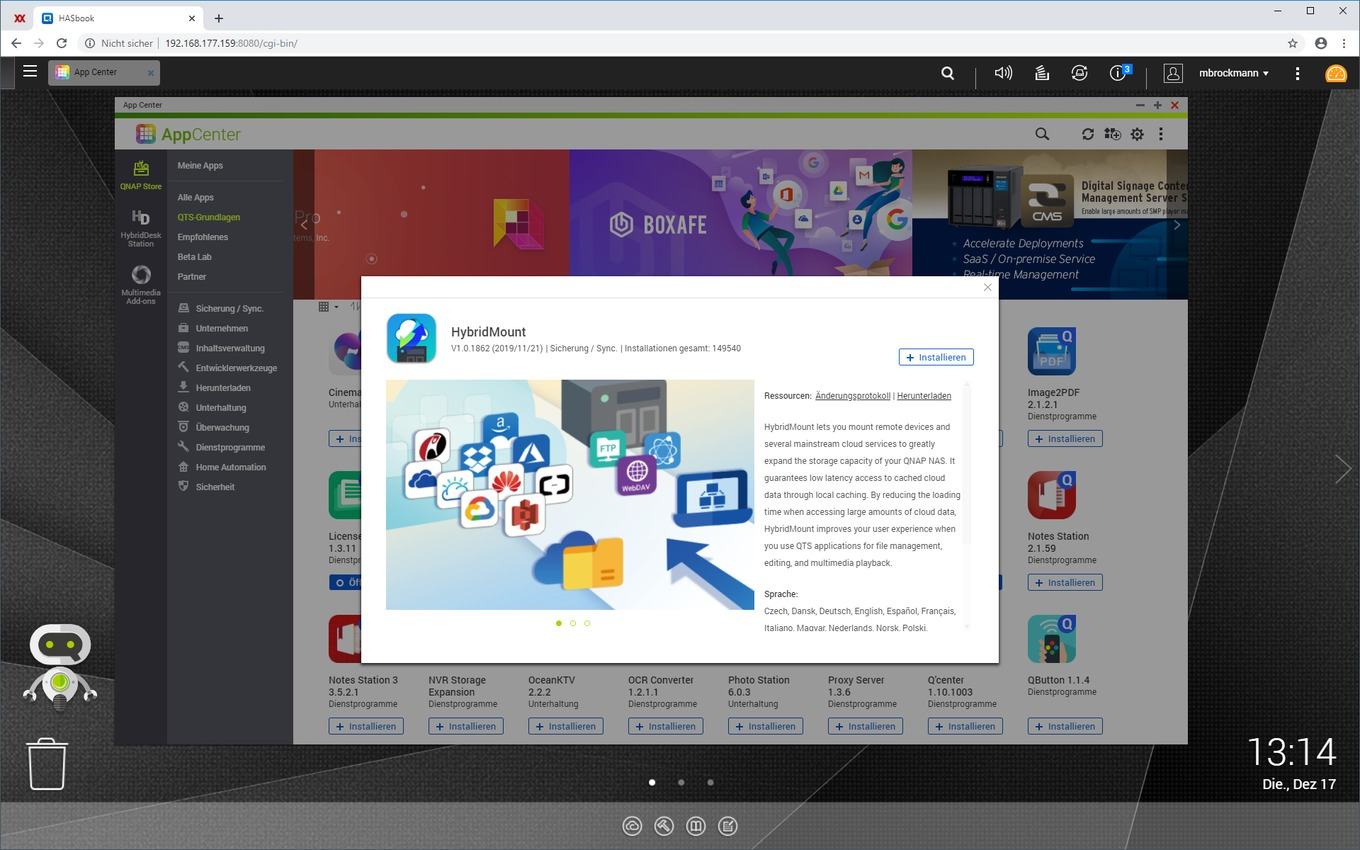This screenshot has height=850, width=1360.
Task: Open the desktop trash bin
Action: click(x=47, y=764)
